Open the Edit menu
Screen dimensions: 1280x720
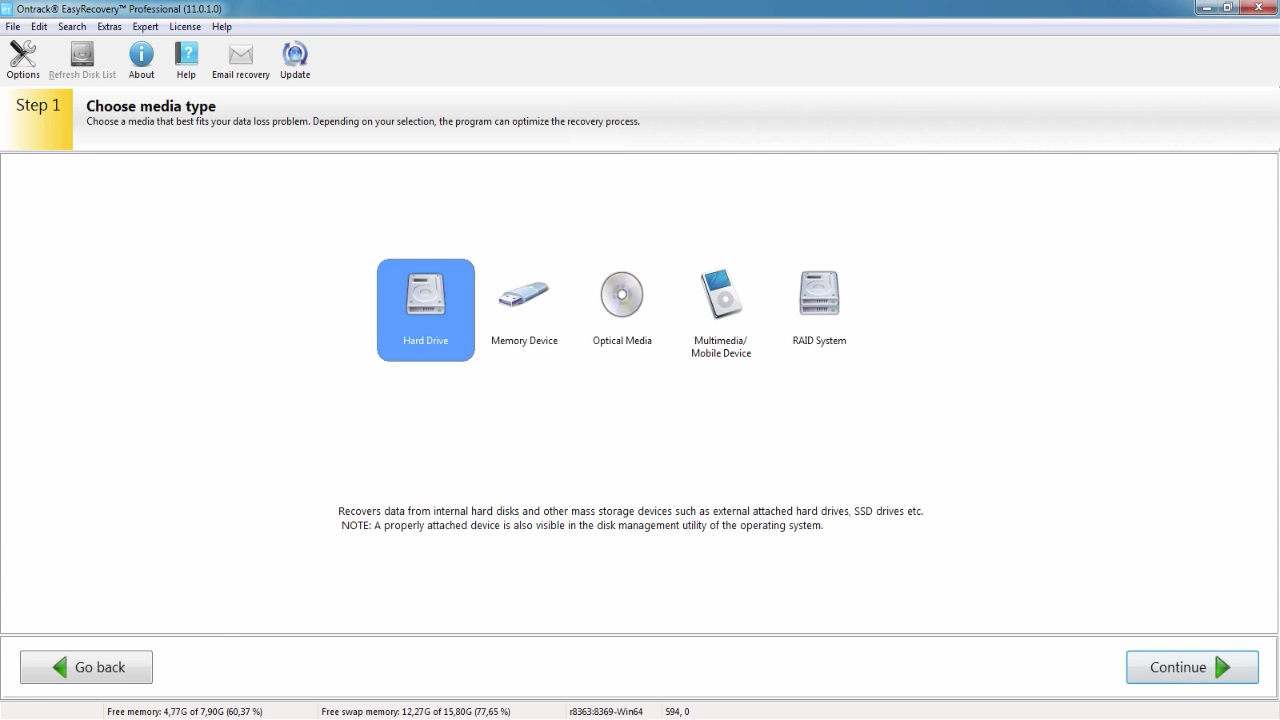point(39,27)
